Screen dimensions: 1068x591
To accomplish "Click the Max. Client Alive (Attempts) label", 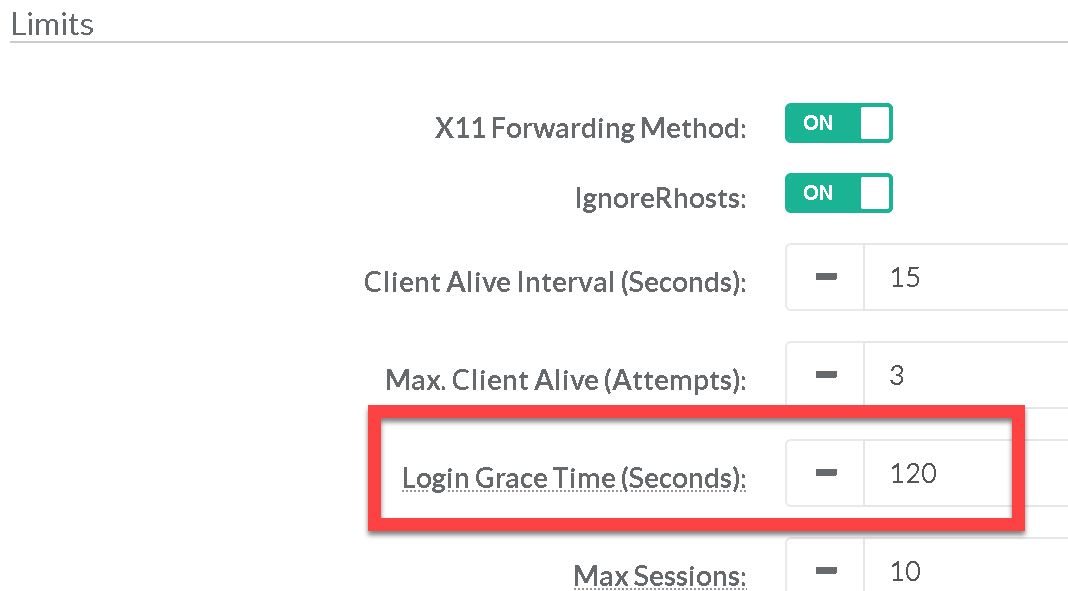I will click(565, 381).
